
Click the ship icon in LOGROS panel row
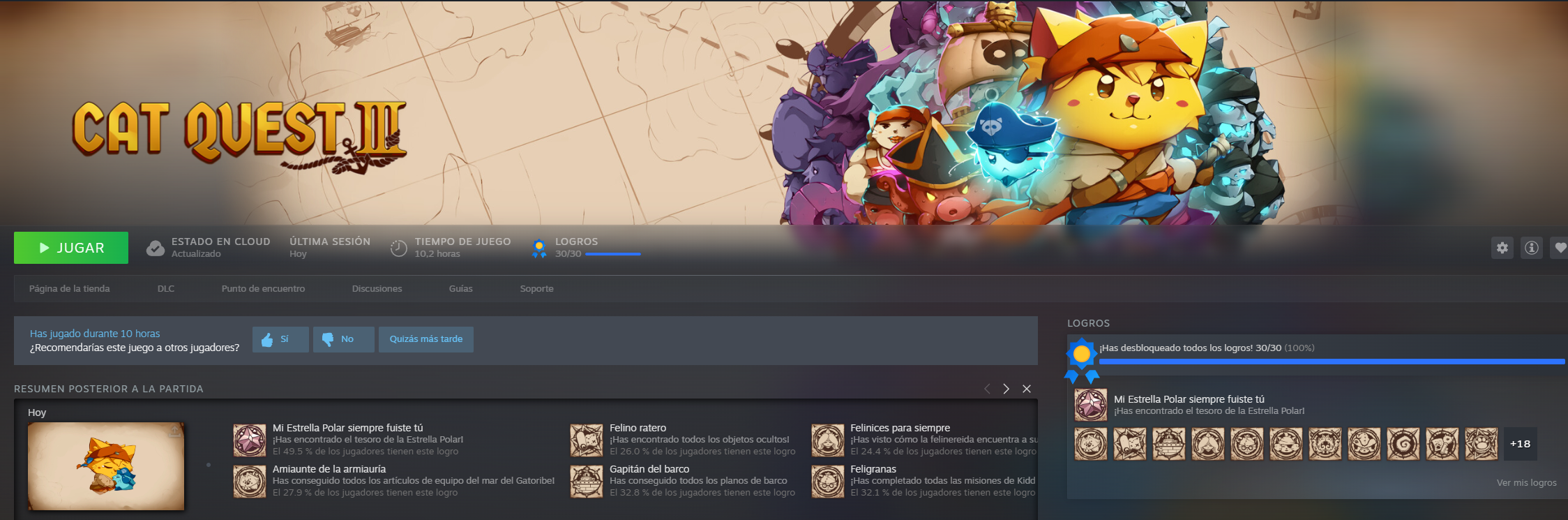(x=1169, y=444)
